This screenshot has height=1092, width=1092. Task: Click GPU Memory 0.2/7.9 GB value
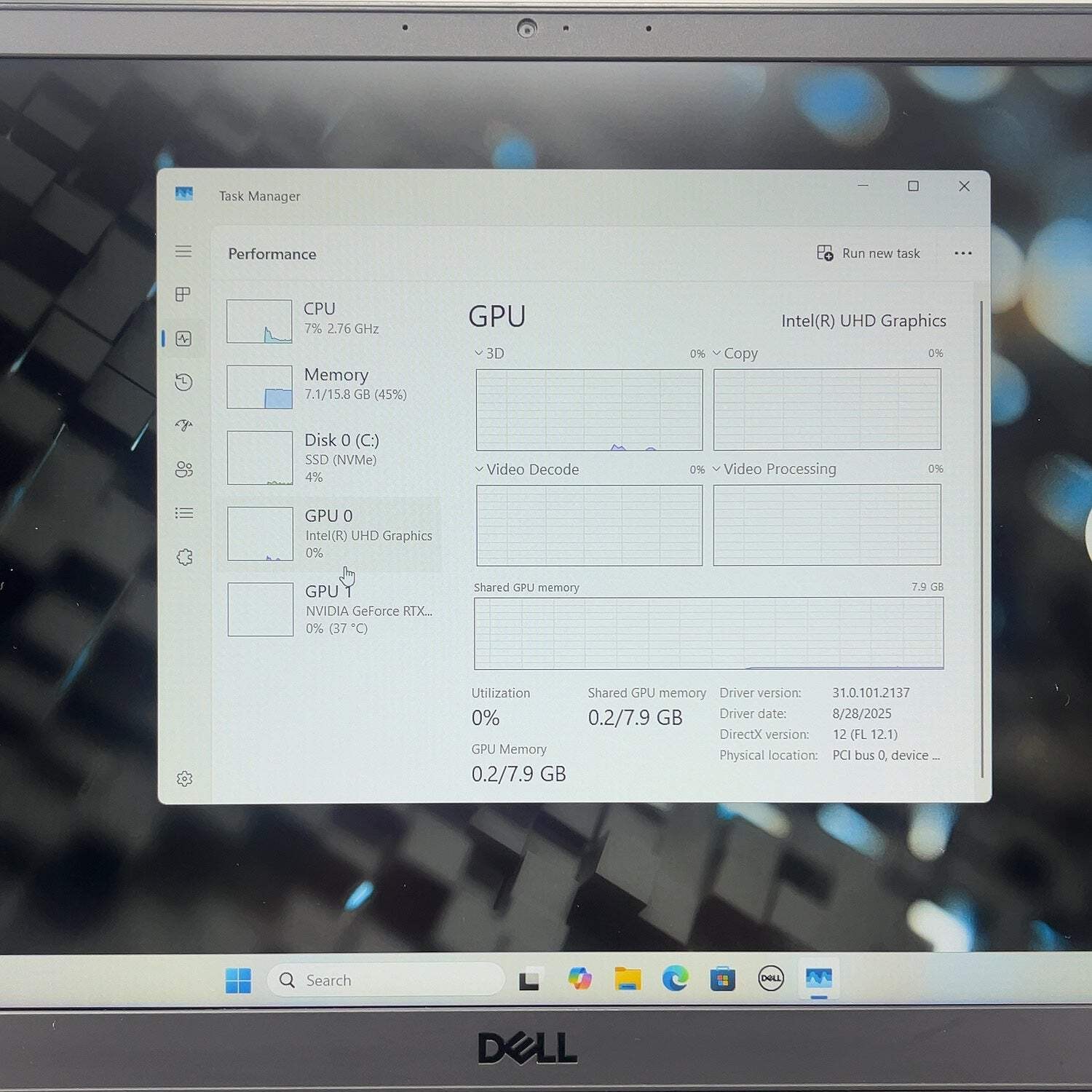pyautogui.click(x=518, y=774)
